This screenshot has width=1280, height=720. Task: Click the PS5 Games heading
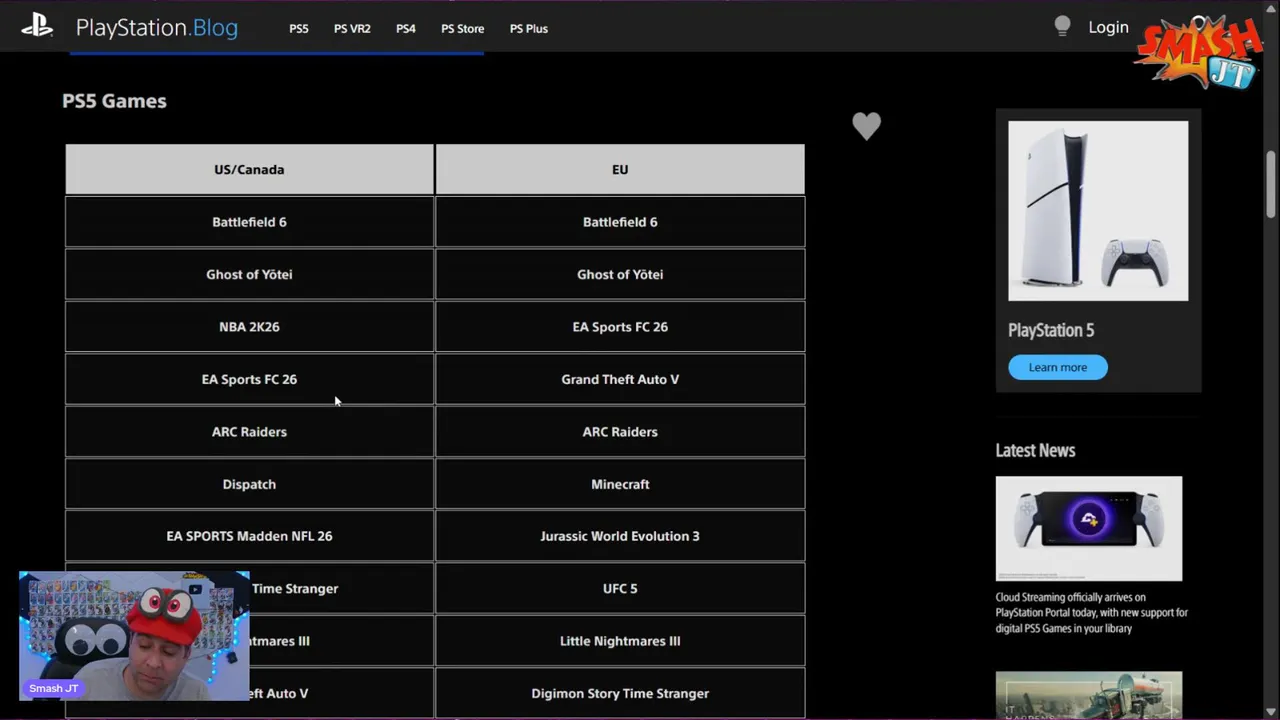(x=114, y=101)
